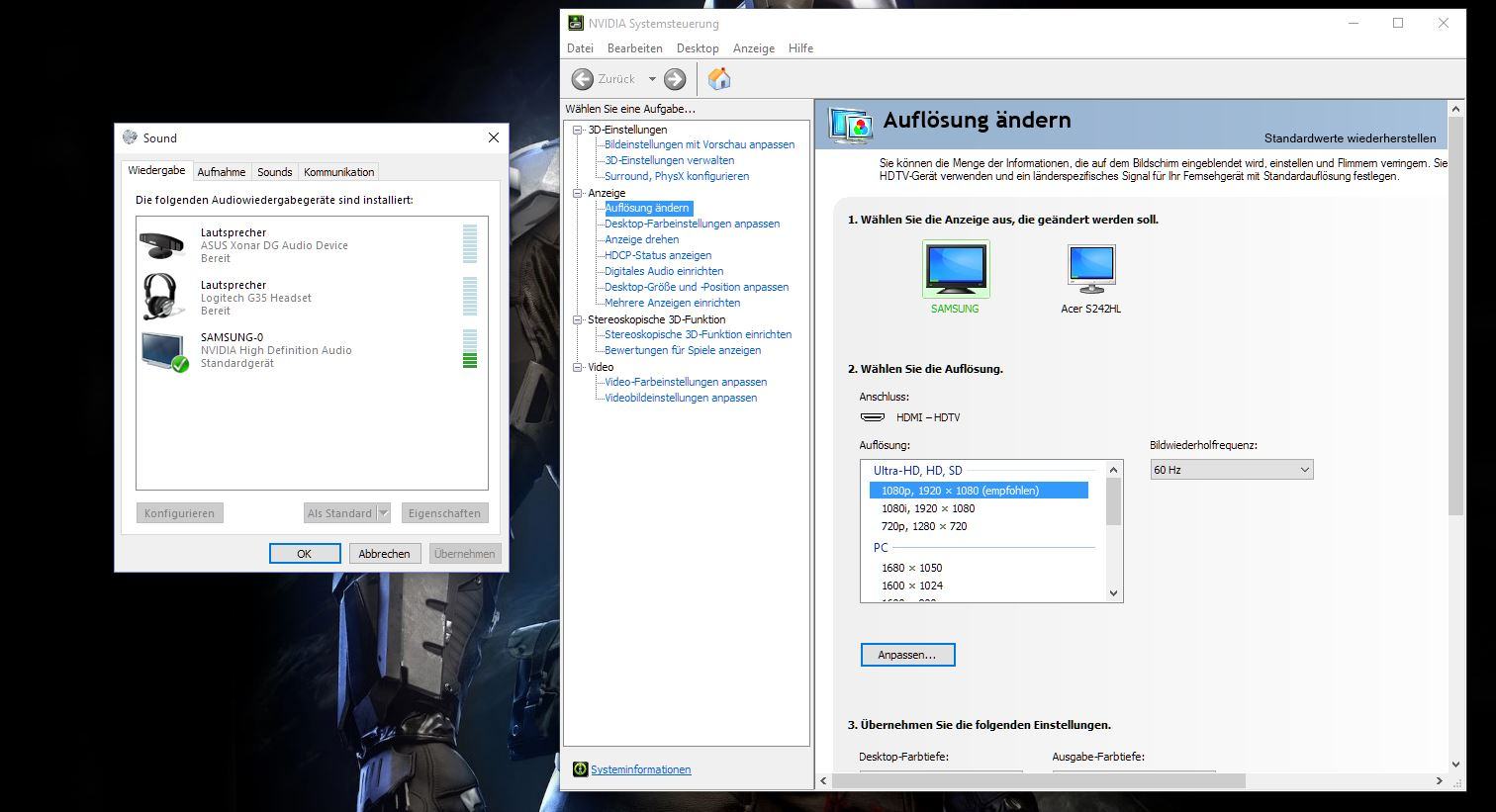Open the Datei menu
The width and height of the screenshot is (1496, 812).
point(581,48)
